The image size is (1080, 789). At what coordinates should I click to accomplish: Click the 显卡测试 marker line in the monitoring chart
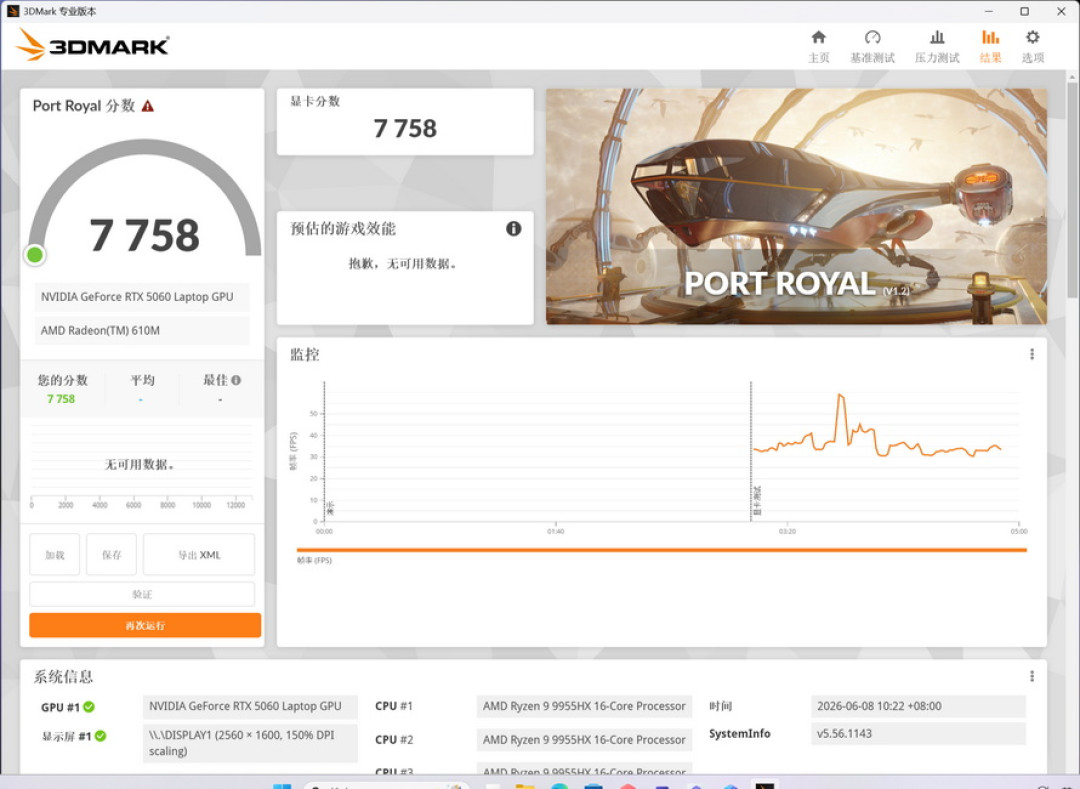(751, 451)
